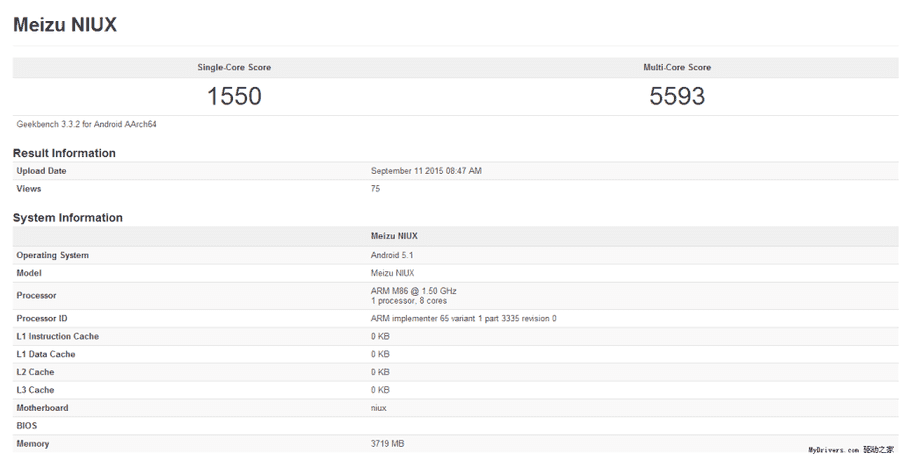Select the Model row label
Image resolution: width=900 pixels, height=460 pixels.
click(x=29, y=273)
